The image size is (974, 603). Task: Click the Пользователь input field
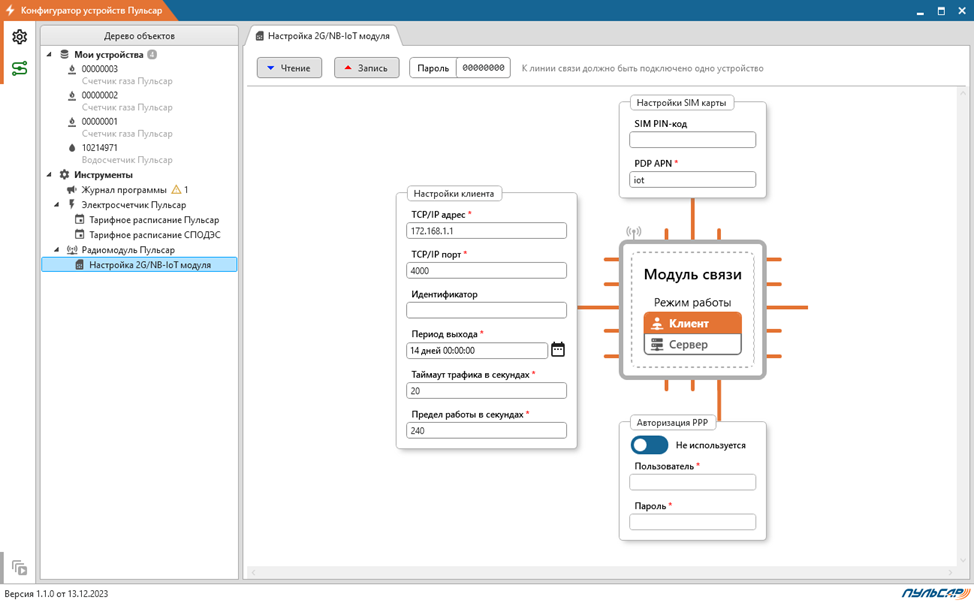693,482
